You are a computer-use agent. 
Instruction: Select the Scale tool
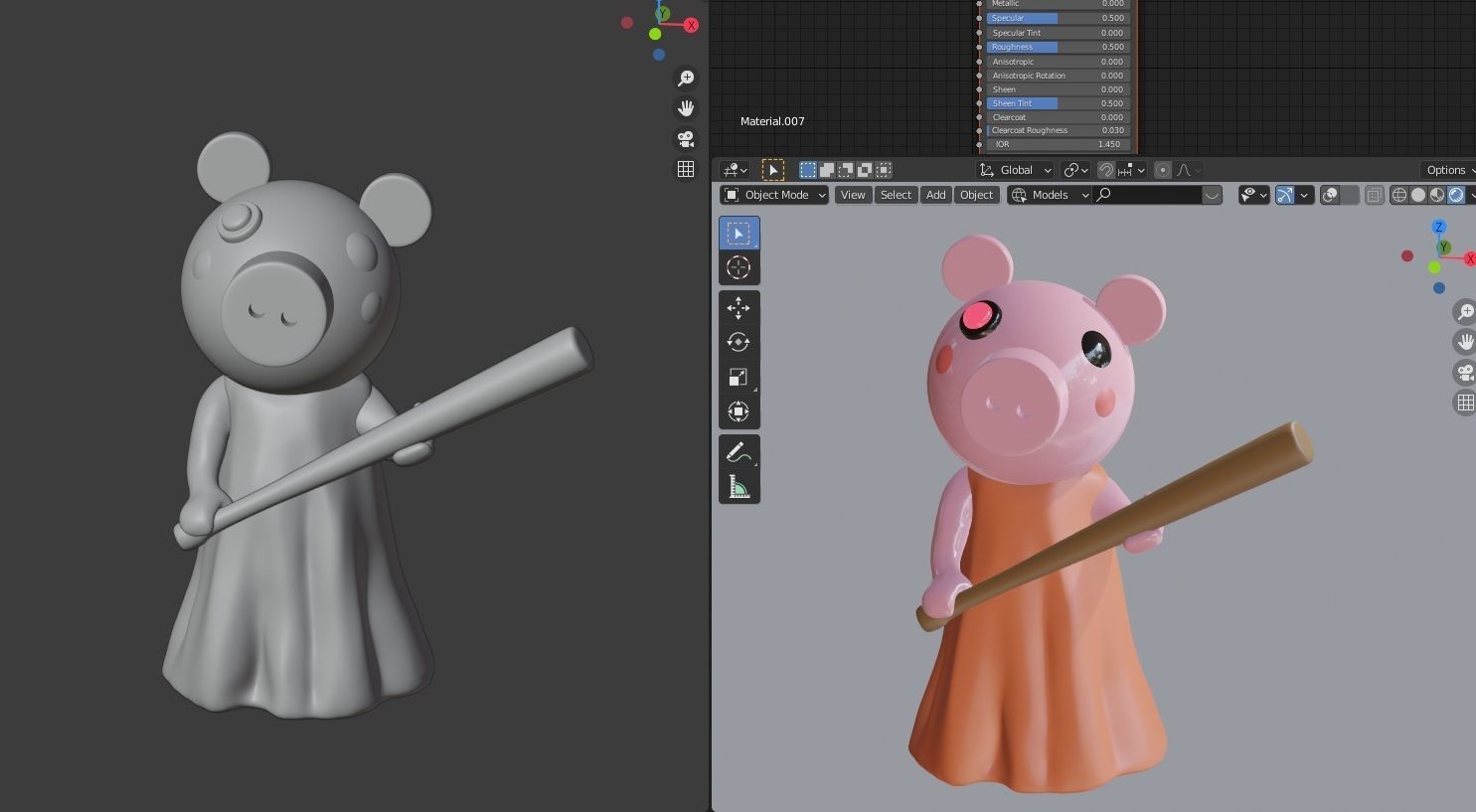(x=738, y=377)
